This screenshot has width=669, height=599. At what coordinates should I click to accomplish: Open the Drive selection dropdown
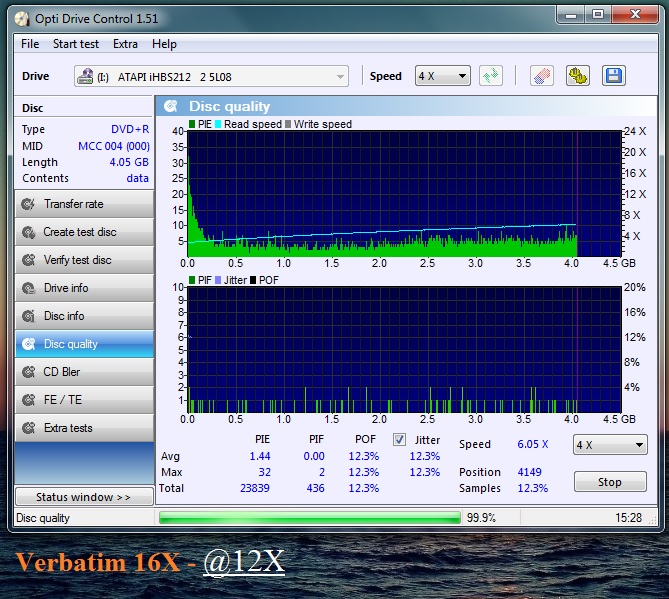pyautogui.click(x=211, y=76)
